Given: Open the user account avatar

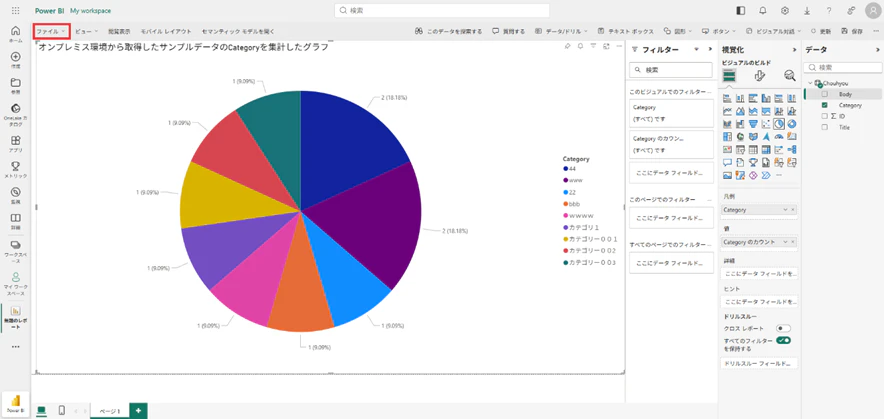Looking at the screenshot, I should coord(872,11).
